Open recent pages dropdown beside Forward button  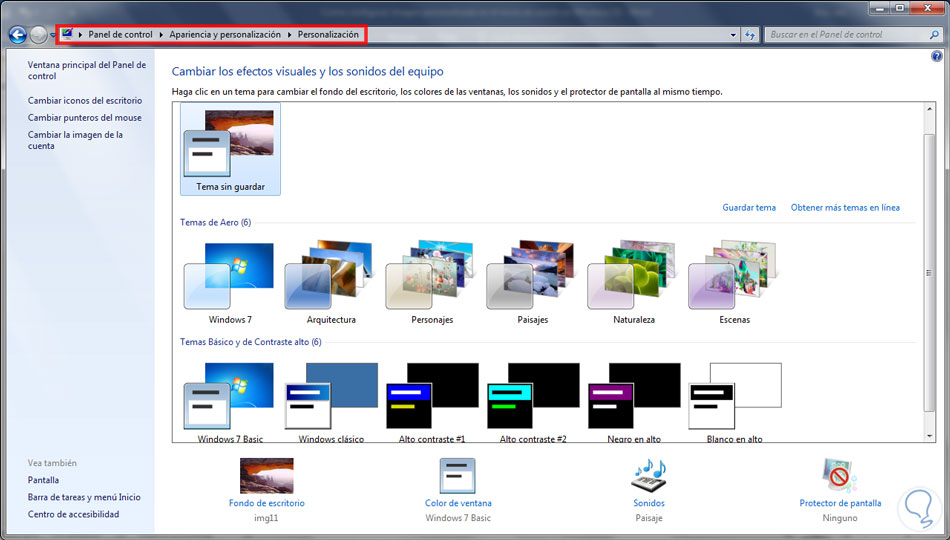52,35
